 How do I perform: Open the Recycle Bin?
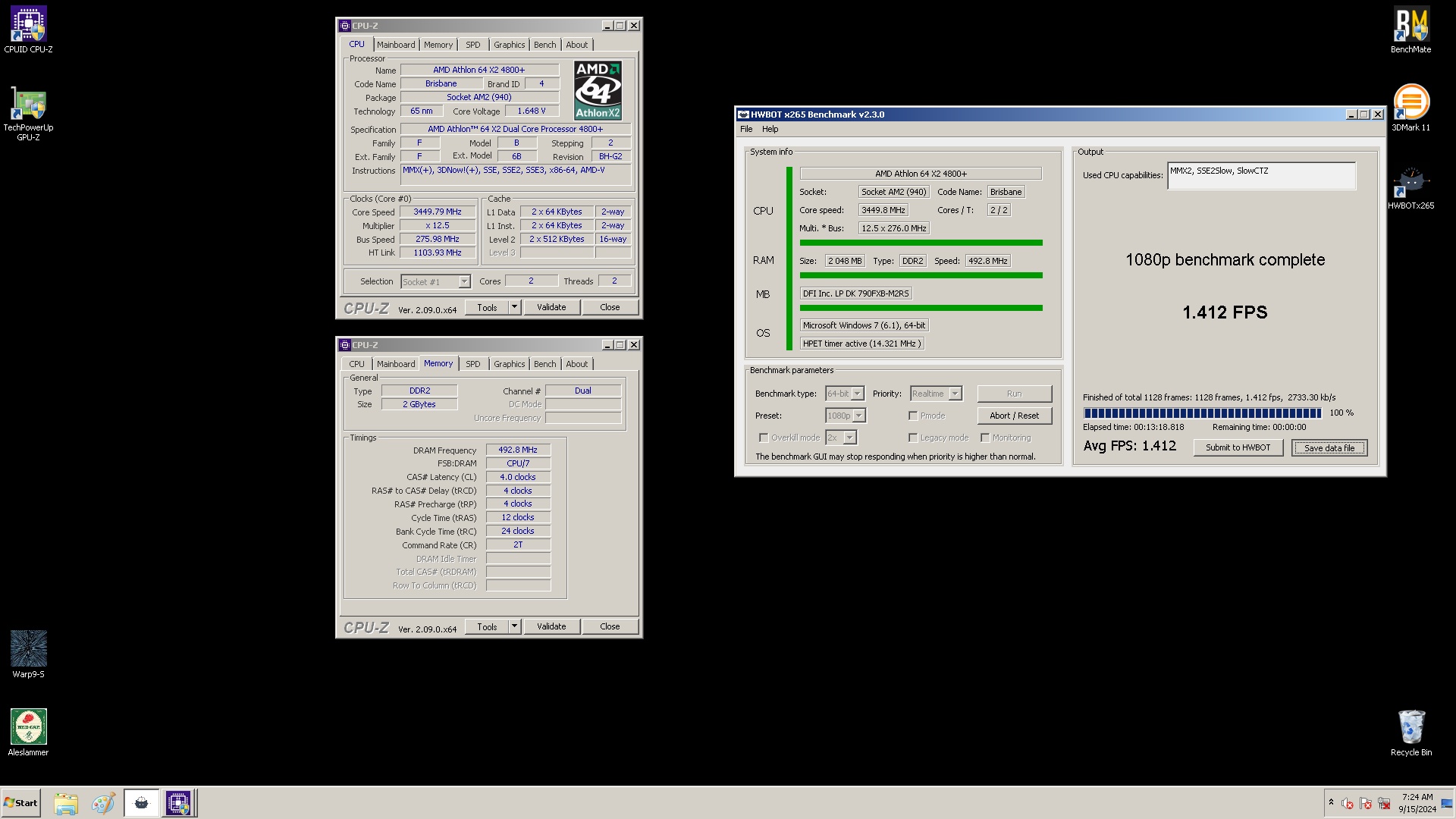[1410, 732]
